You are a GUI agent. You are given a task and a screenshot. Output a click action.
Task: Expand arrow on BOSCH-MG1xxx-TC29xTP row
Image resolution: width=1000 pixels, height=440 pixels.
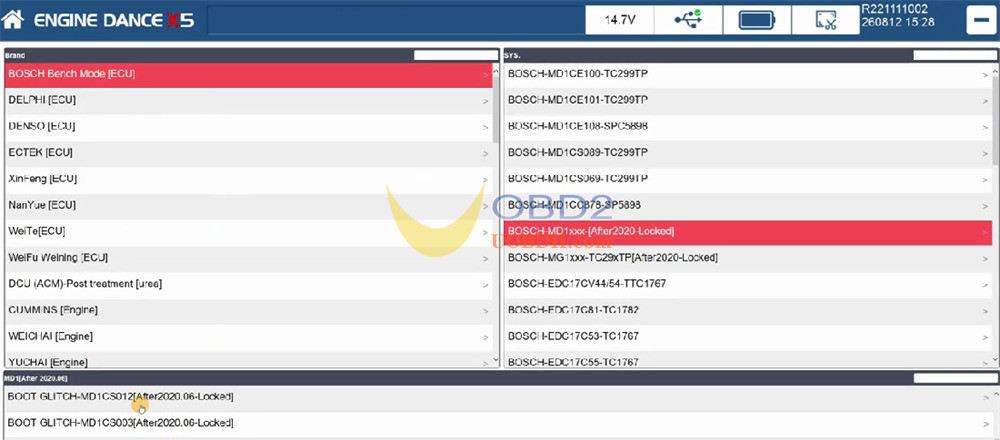point(985,258)
